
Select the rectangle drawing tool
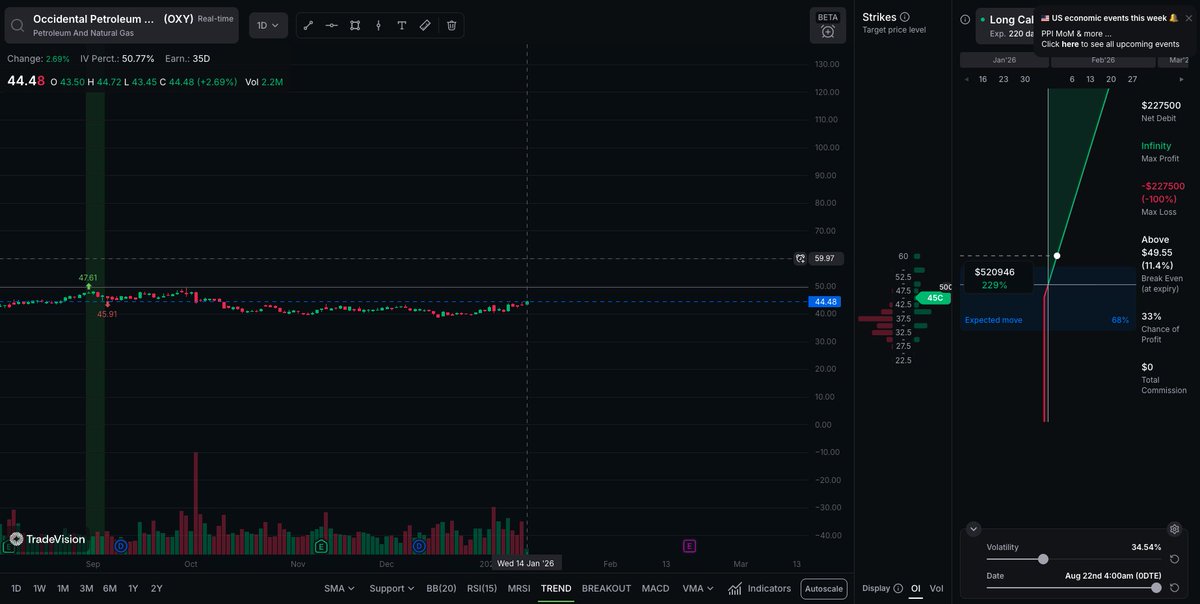click(355, 25)
